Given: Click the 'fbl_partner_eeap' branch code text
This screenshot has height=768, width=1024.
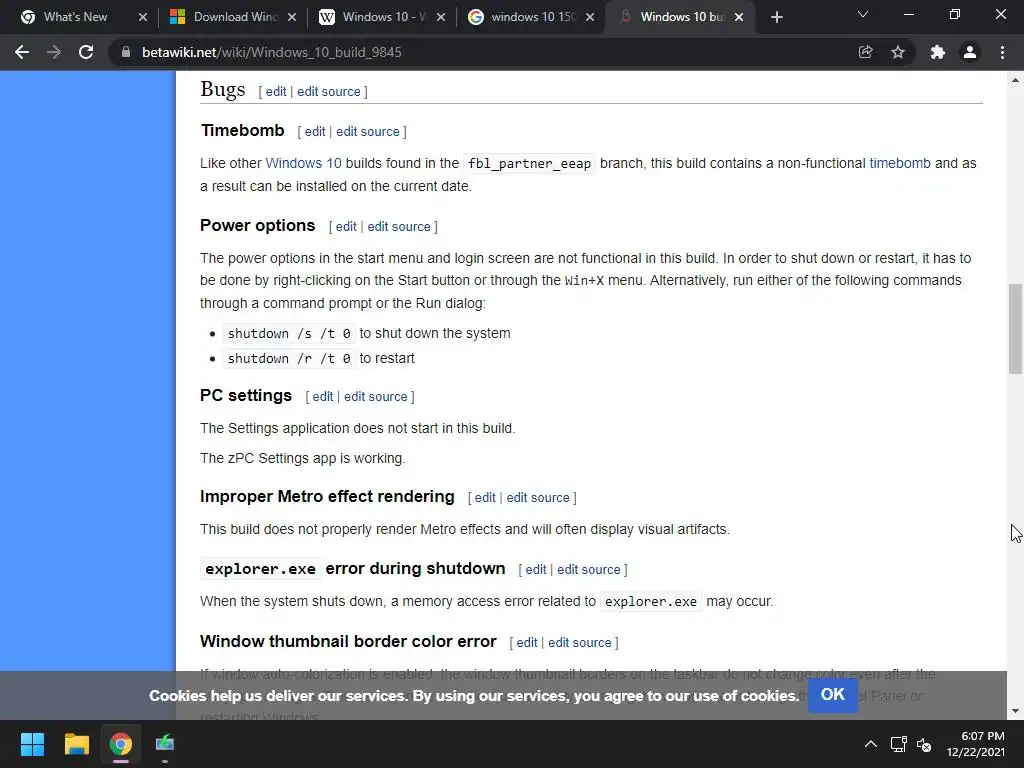Looking at the screenshot, I should coord(529,164).
